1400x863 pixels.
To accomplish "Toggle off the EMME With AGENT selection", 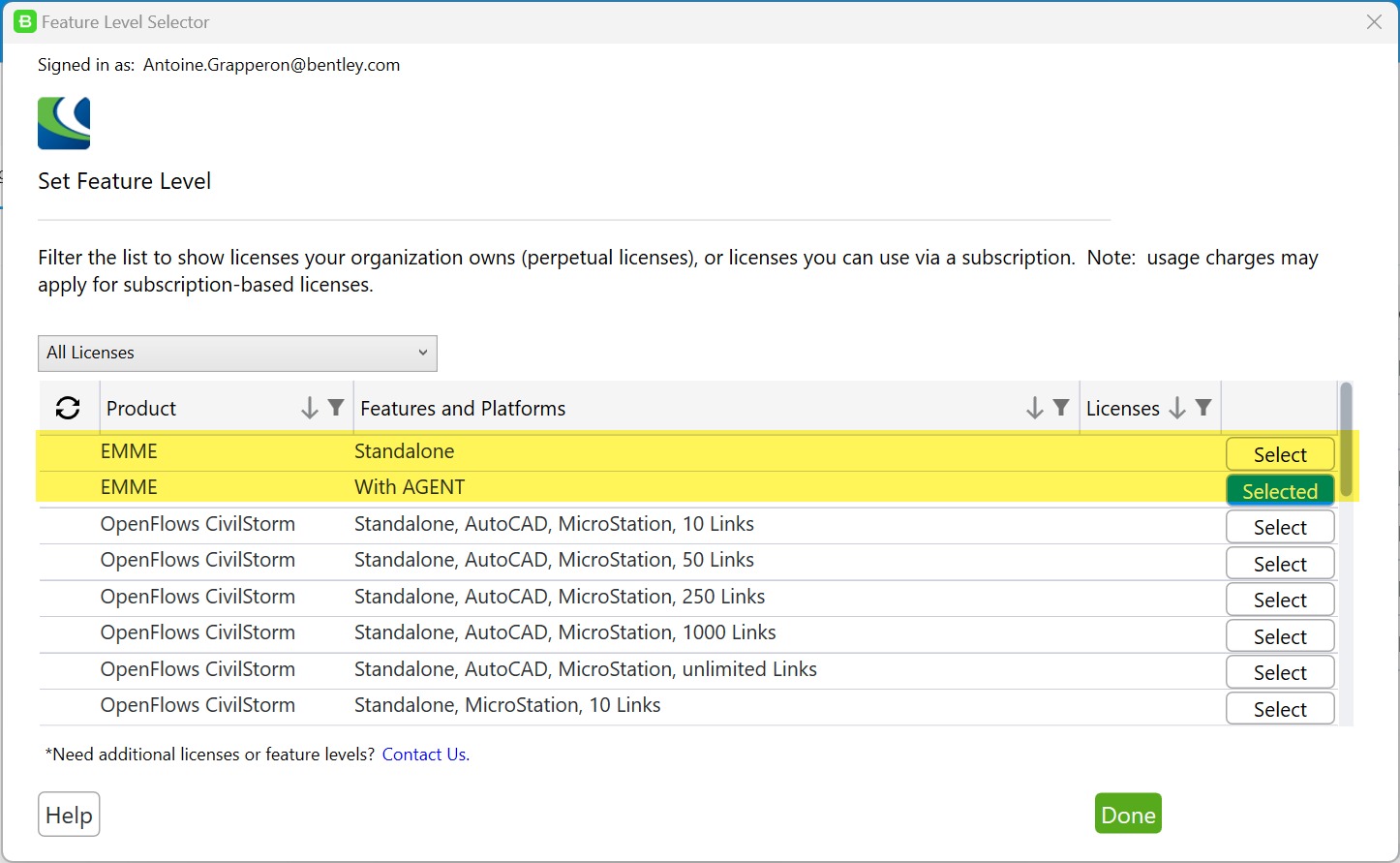I will pyautogui.click(x=1280, y=490).
